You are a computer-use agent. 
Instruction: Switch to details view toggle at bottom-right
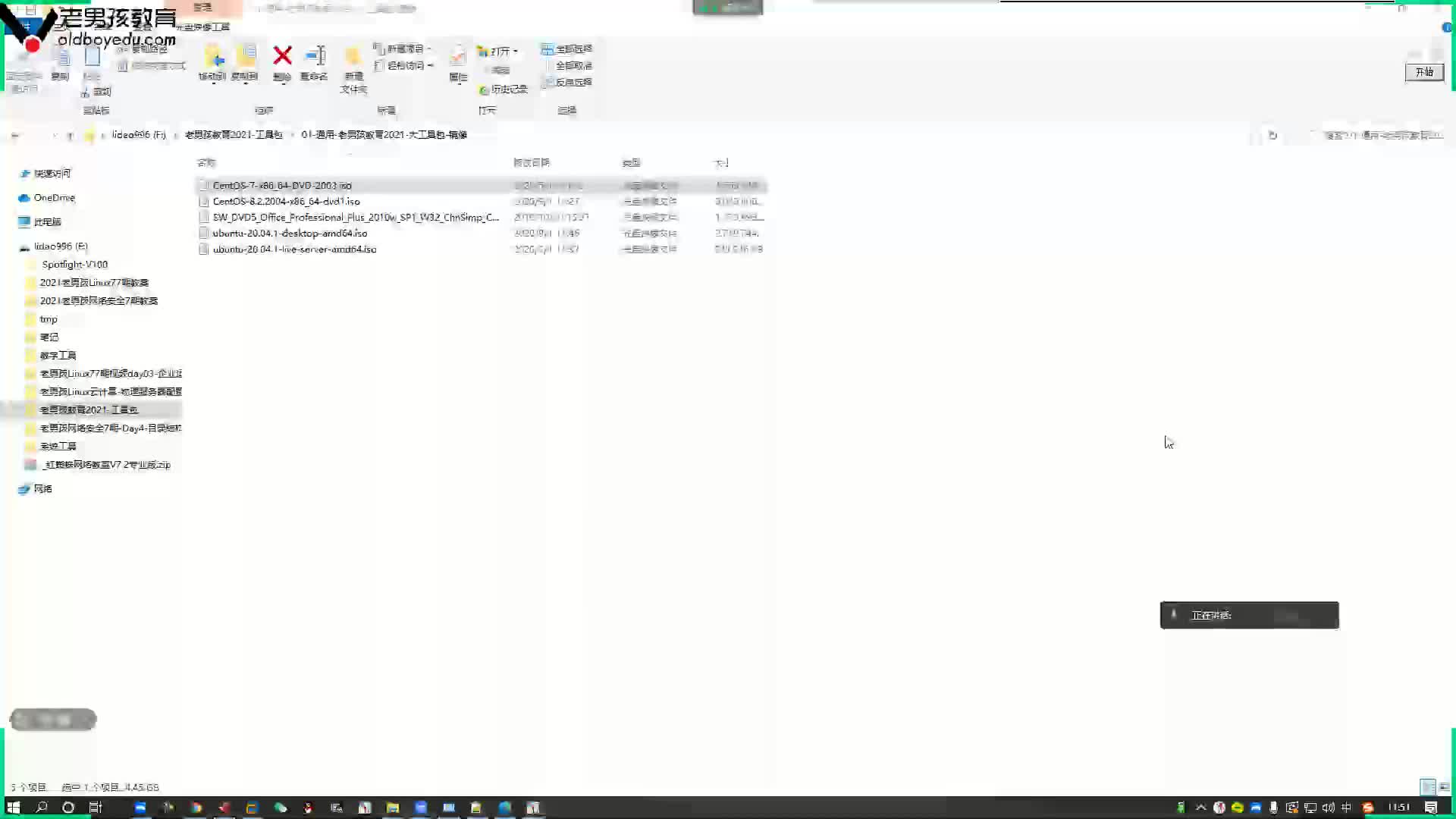pos(1427,787)
